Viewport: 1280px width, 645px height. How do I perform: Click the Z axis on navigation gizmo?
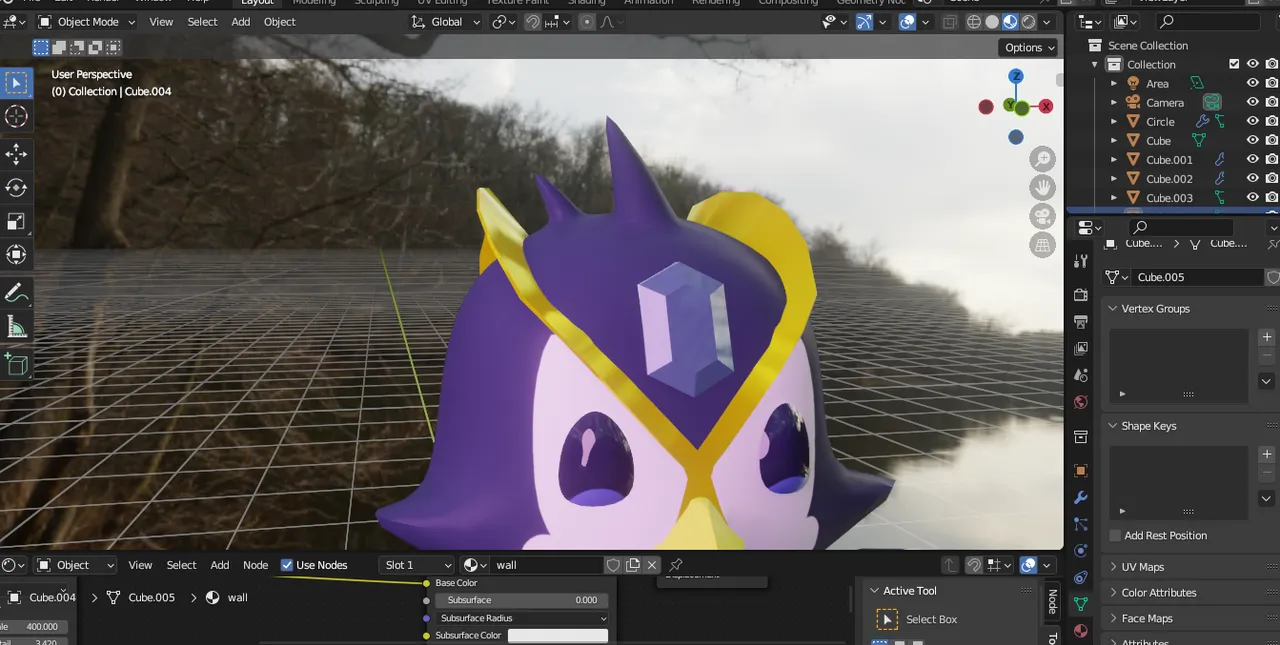click(1016, 76)
